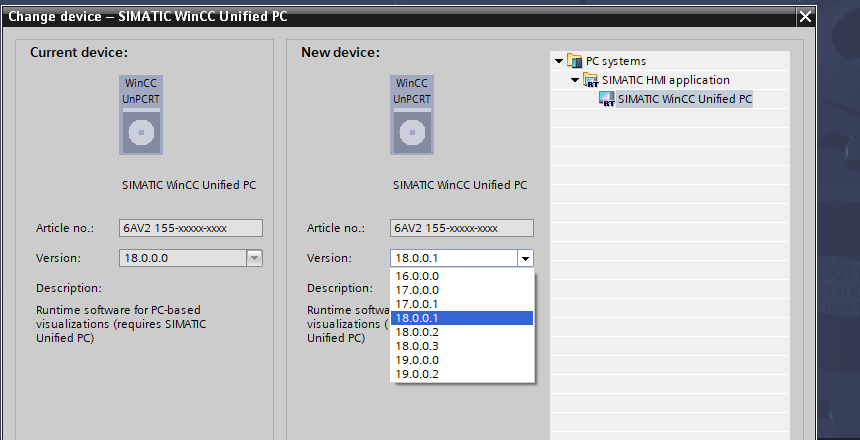860x440 pixels.
Task: Click the WinCC Unified PC monitor RT icon
Action: [x=607, y=99]
